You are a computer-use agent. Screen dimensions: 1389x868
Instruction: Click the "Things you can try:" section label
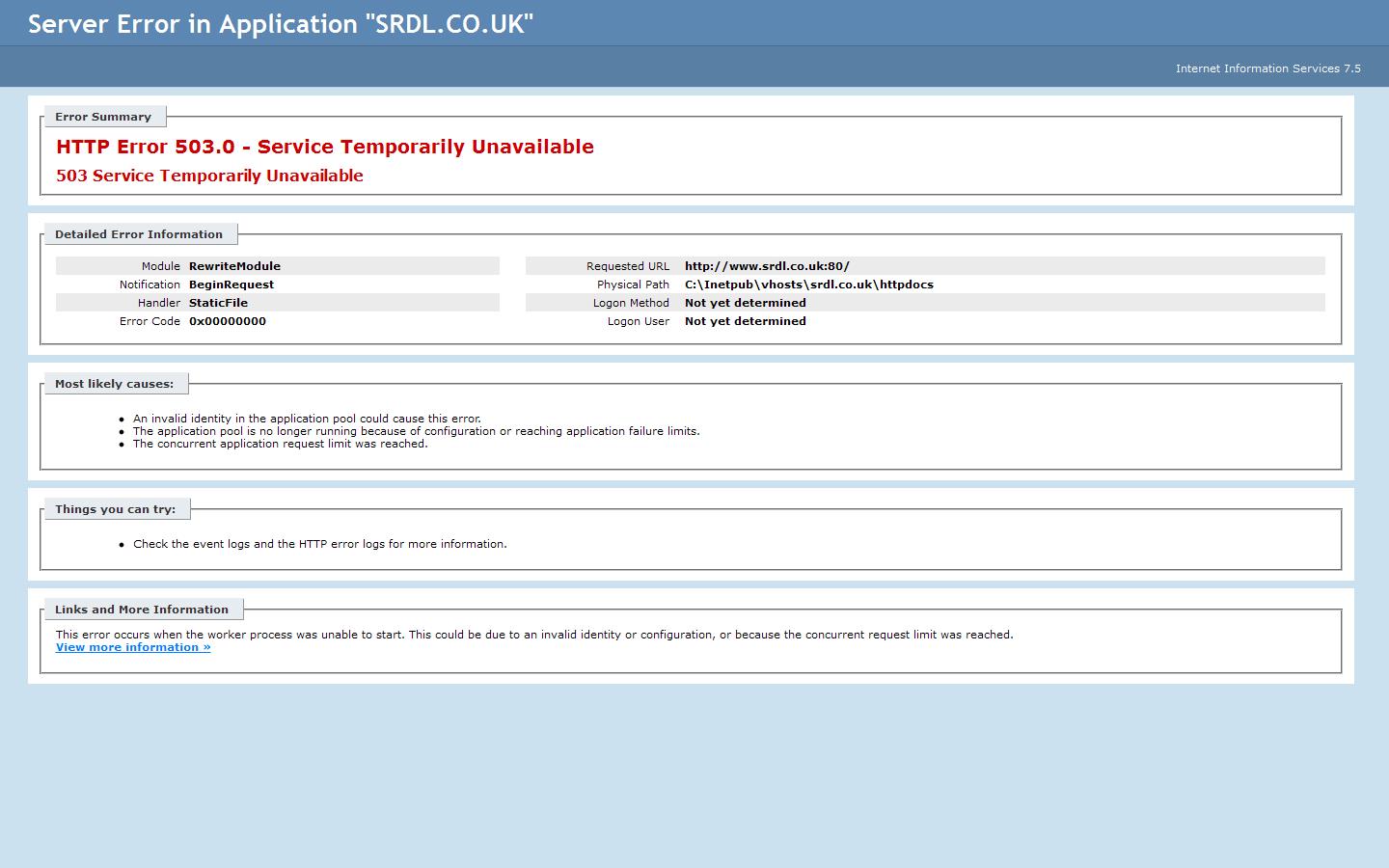pos(116,509)
